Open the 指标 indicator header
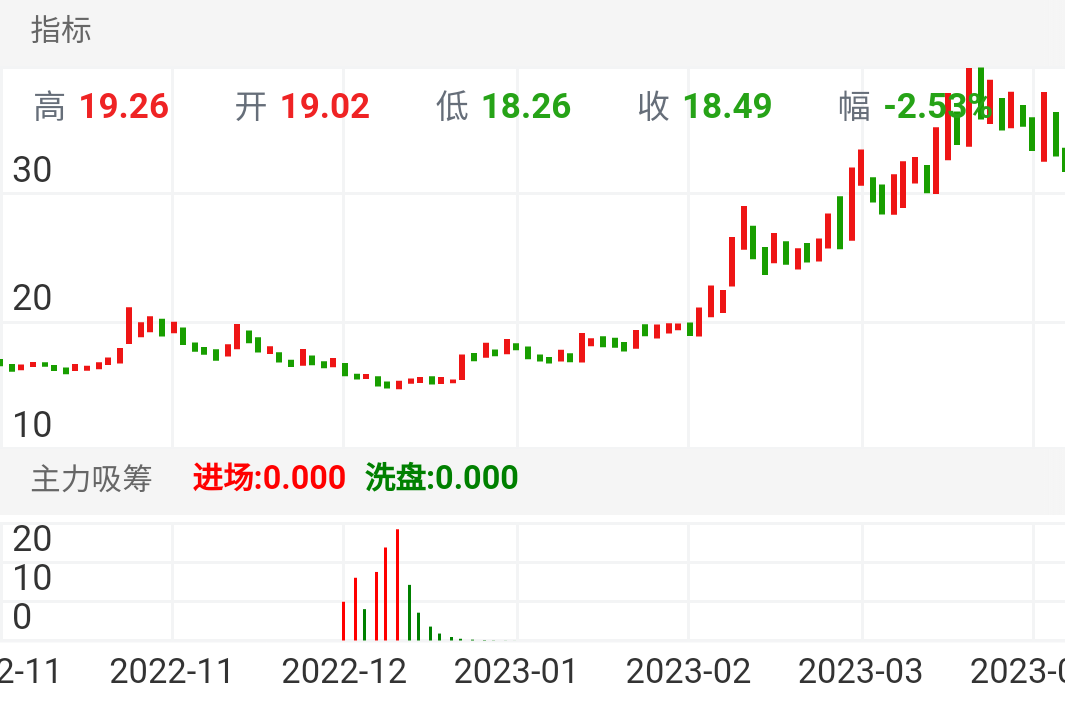Viewport: 1065px width, 708px height. [x=62, y=30]
